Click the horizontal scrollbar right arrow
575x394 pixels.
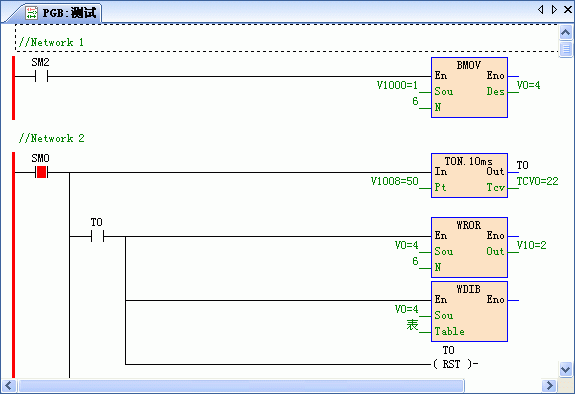(549, 386)
